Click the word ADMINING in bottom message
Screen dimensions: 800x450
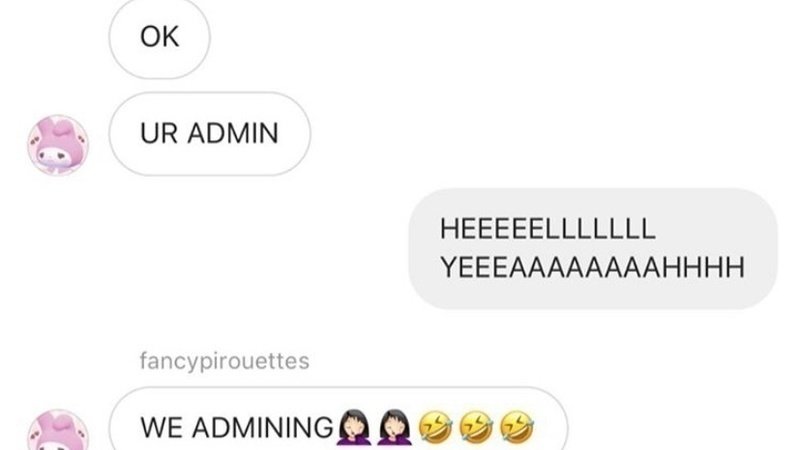pyautogui.click(x=262, y=428)
